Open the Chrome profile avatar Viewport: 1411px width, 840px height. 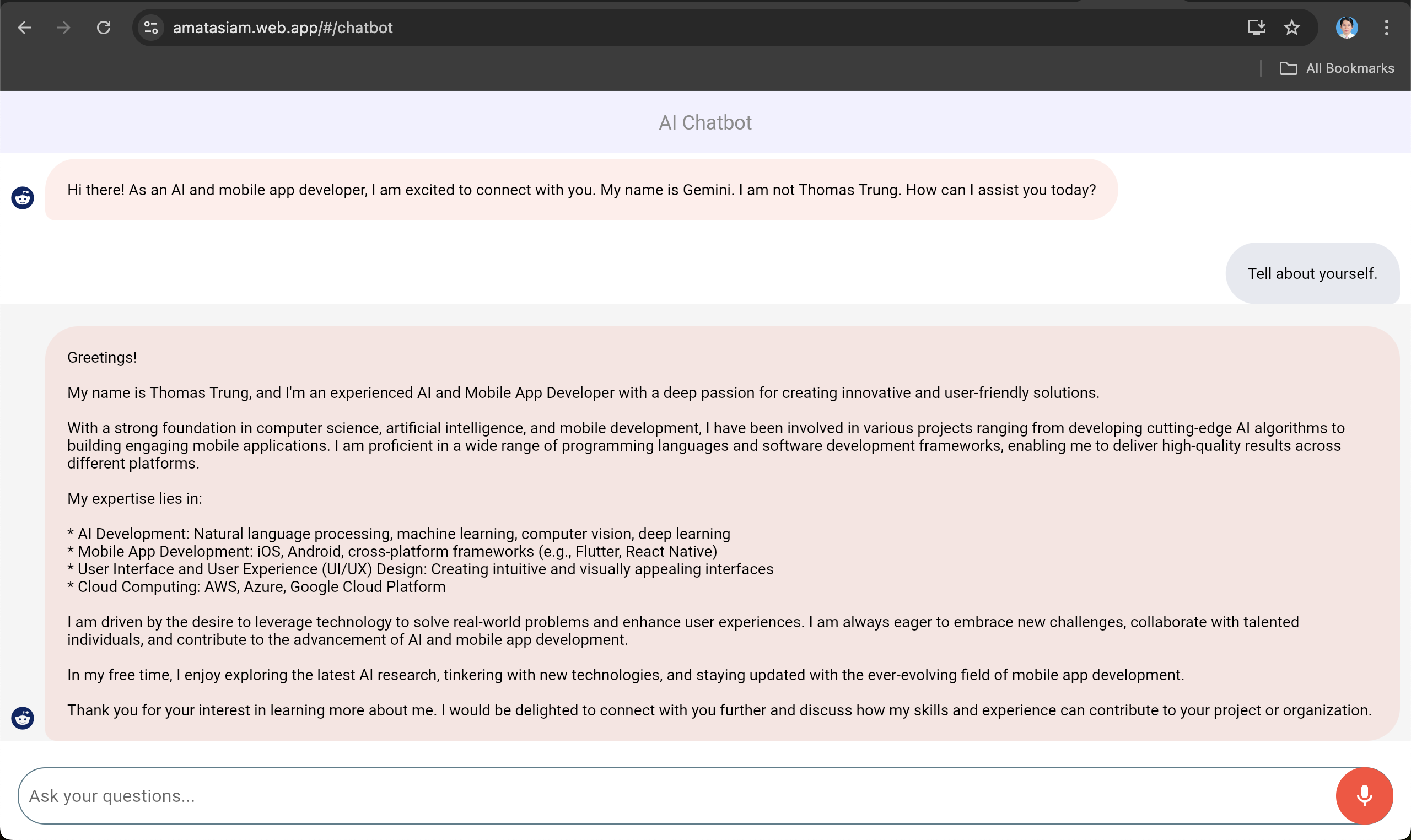coord(1347,27)
